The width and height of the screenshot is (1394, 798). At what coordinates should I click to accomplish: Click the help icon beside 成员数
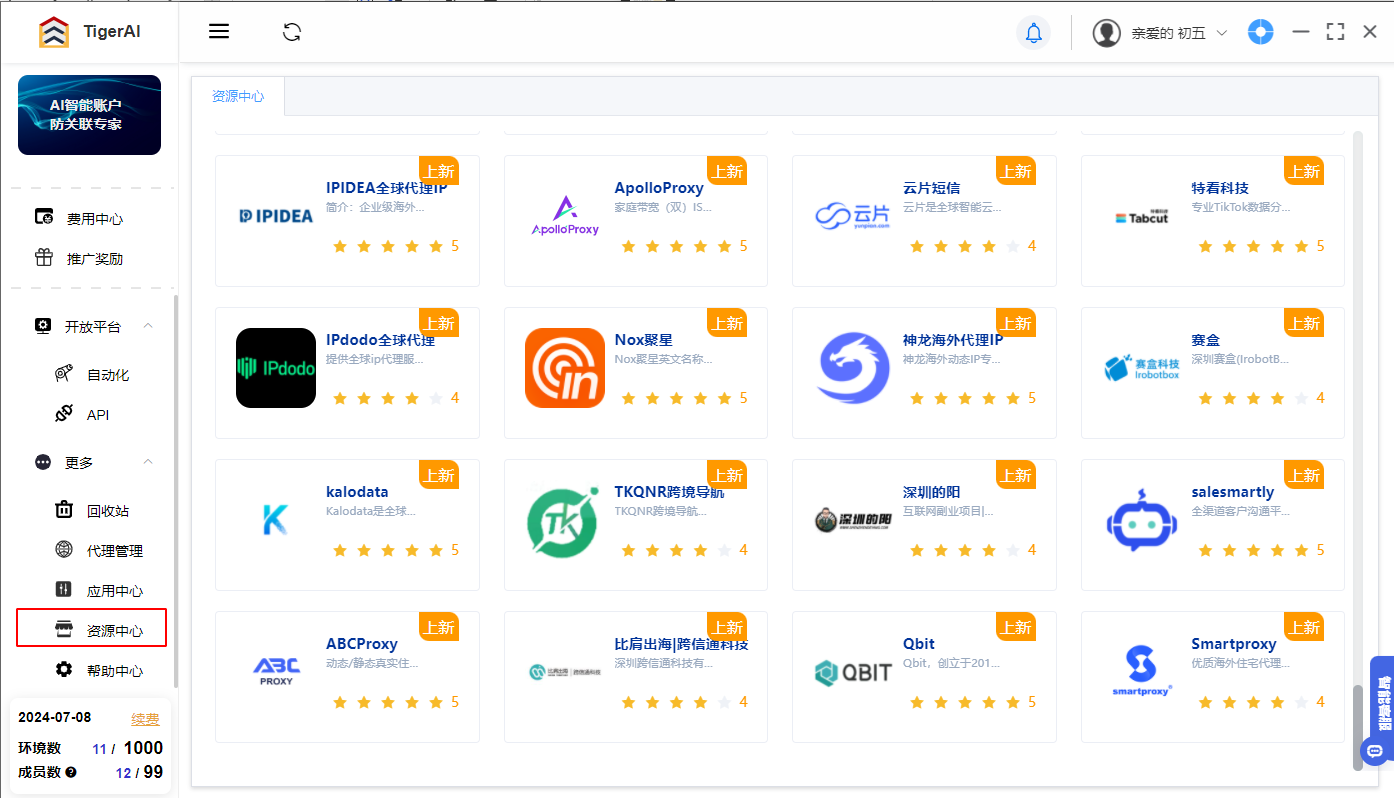point(71,772)
